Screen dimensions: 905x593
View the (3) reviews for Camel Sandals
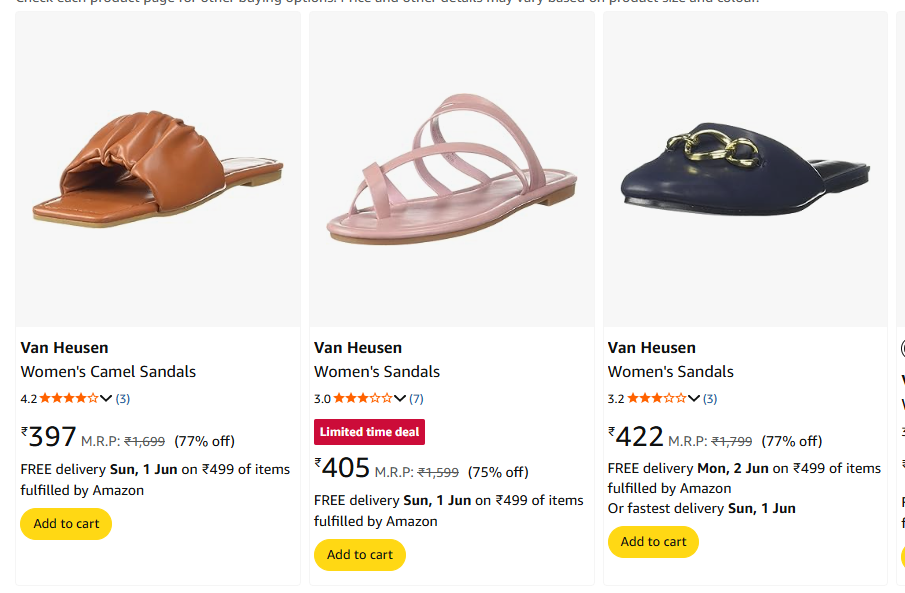tap(122, 398)
